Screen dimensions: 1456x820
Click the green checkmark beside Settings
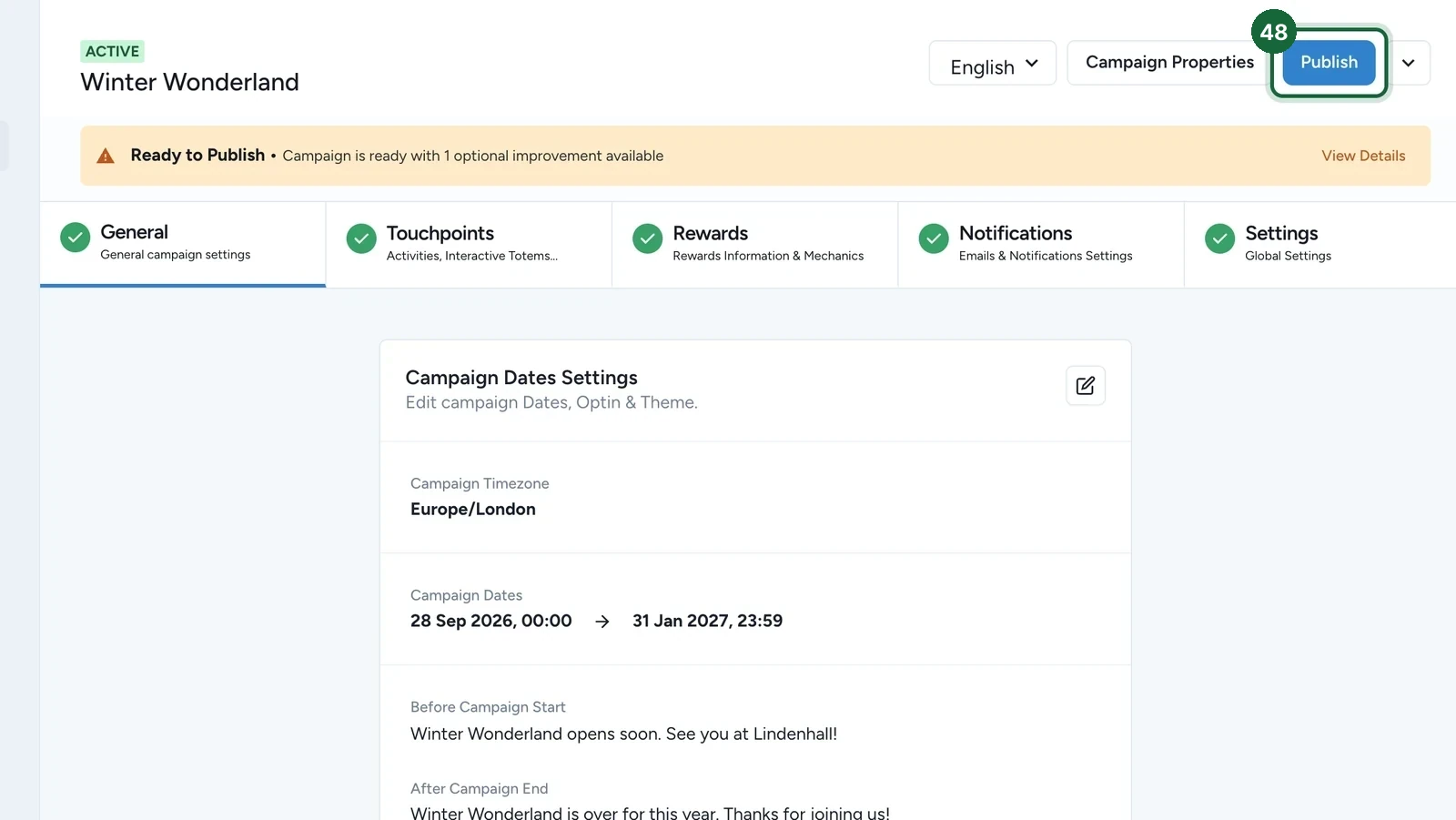tap(1219, 238)
